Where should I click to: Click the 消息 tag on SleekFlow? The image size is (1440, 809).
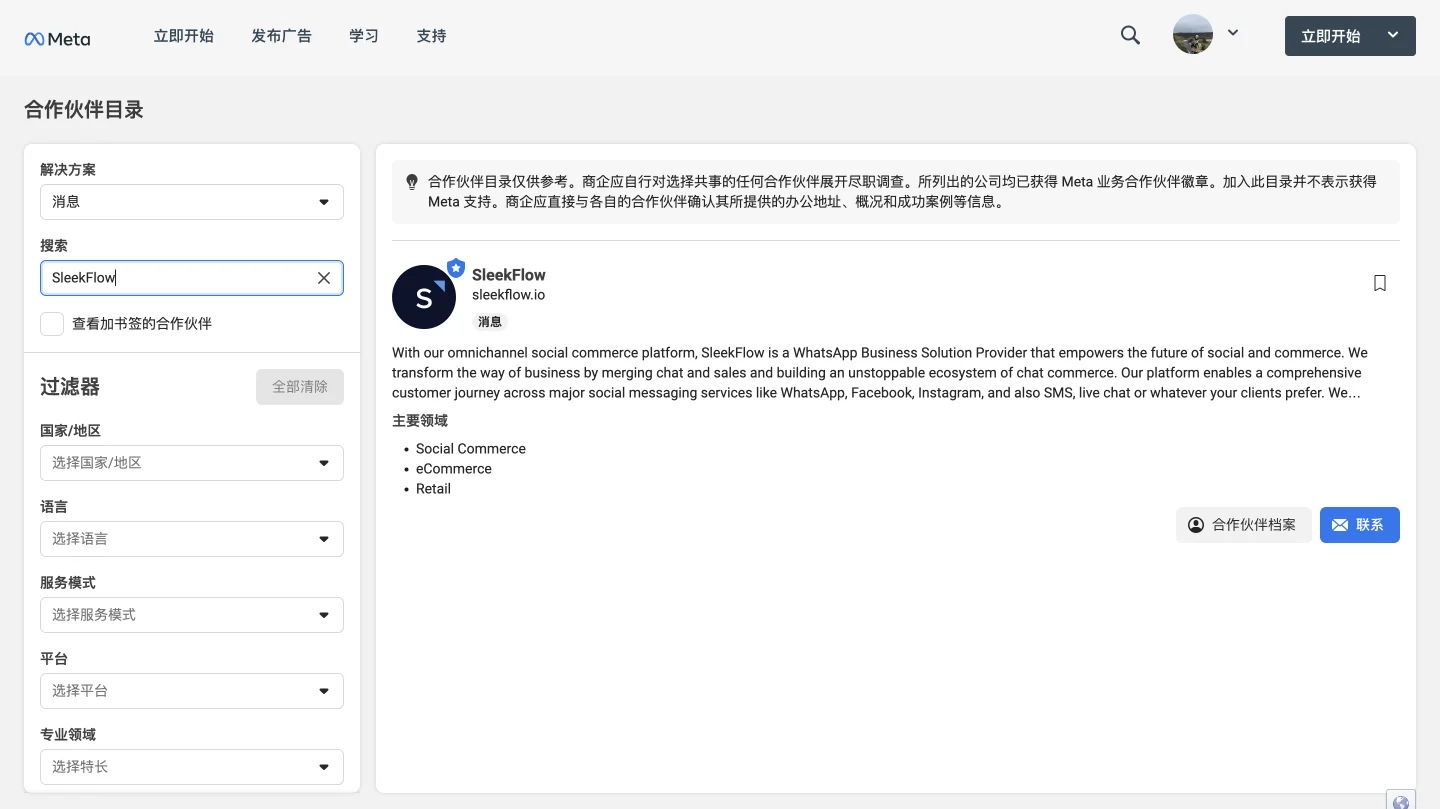coord(490,322)
